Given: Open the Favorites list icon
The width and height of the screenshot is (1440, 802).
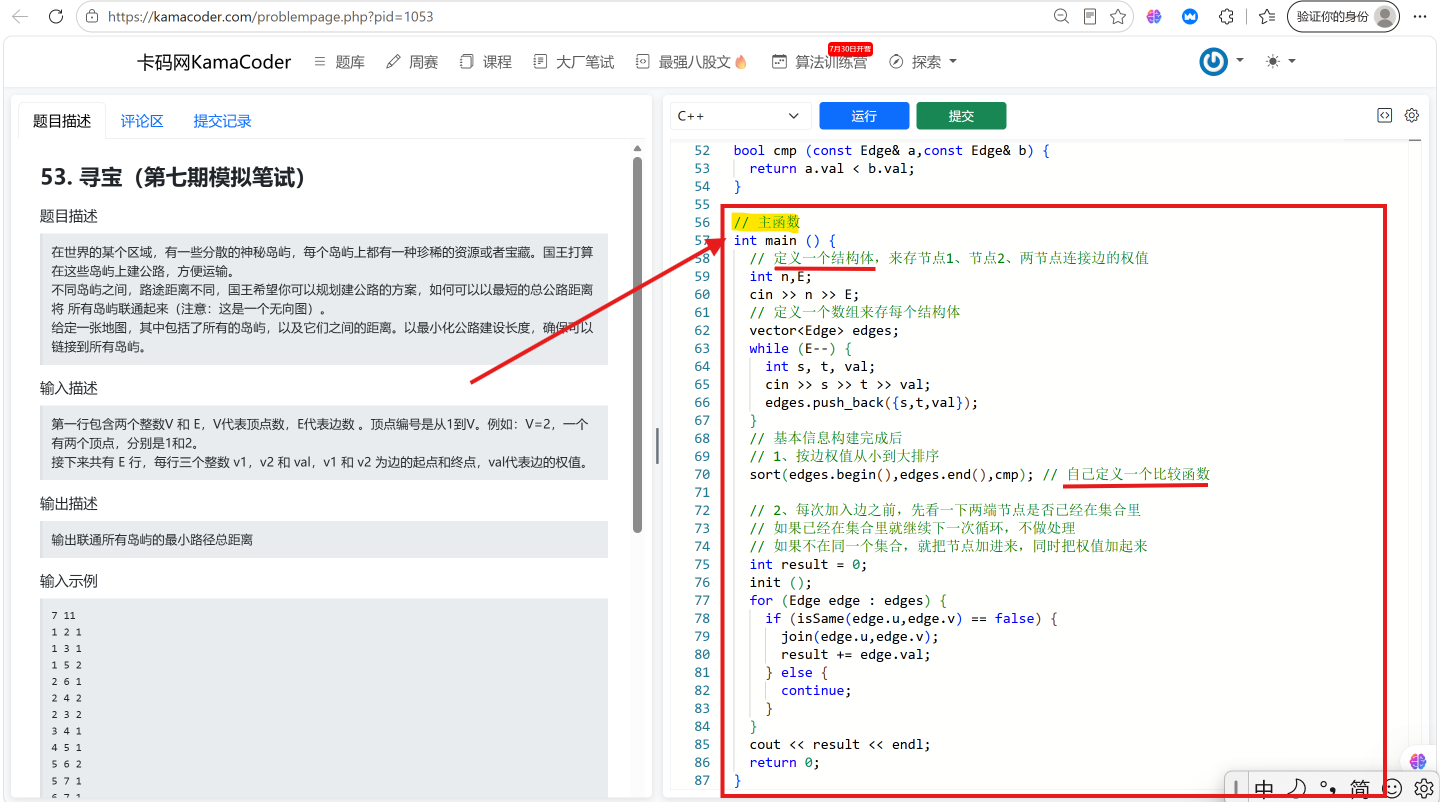Looking at the screenshot, I should tap(1267, 16).
